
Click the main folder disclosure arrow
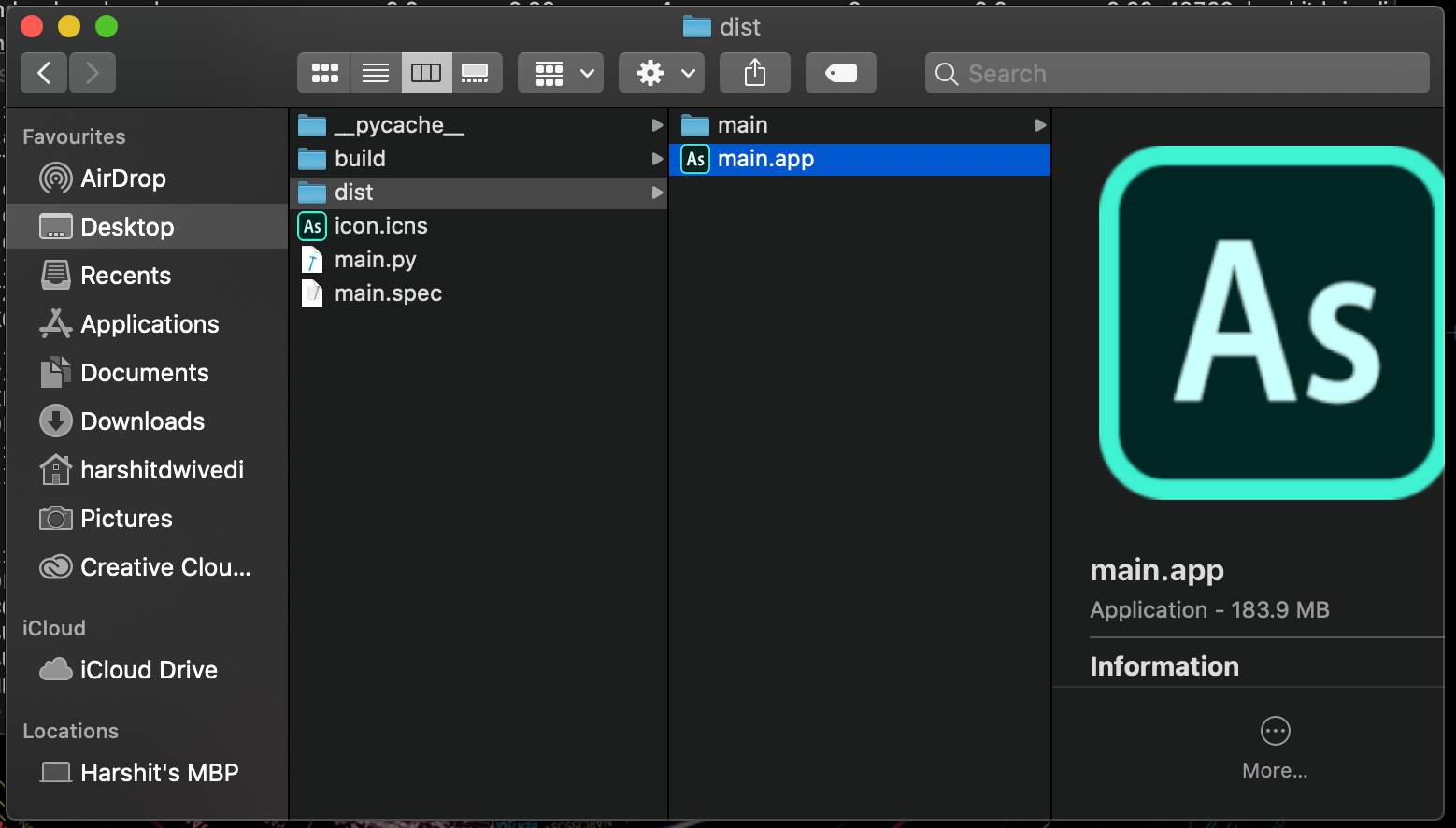pyautogui.click(x=1040, y=125)
